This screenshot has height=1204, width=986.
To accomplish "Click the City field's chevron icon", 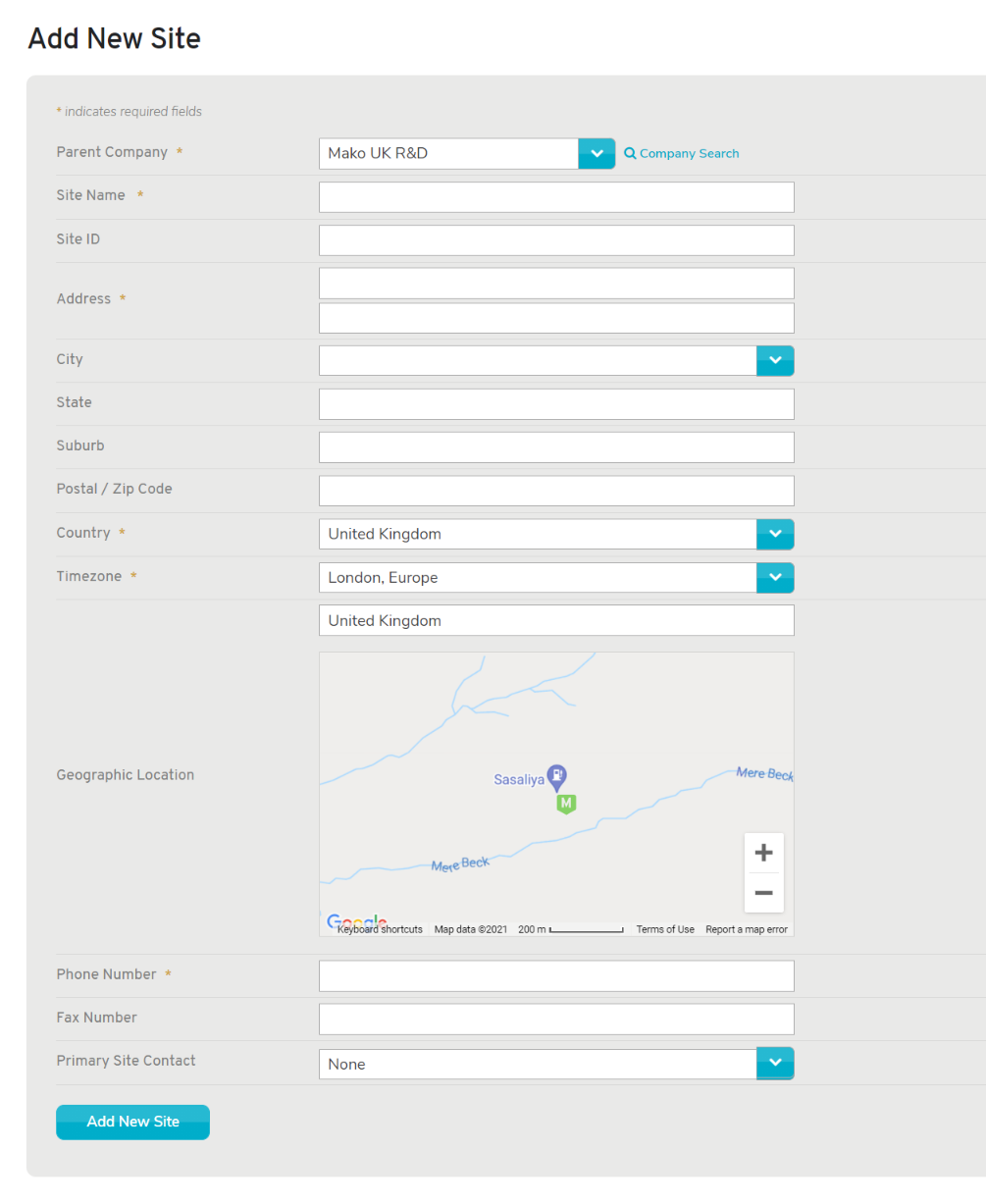I will (x=775, y=360).
